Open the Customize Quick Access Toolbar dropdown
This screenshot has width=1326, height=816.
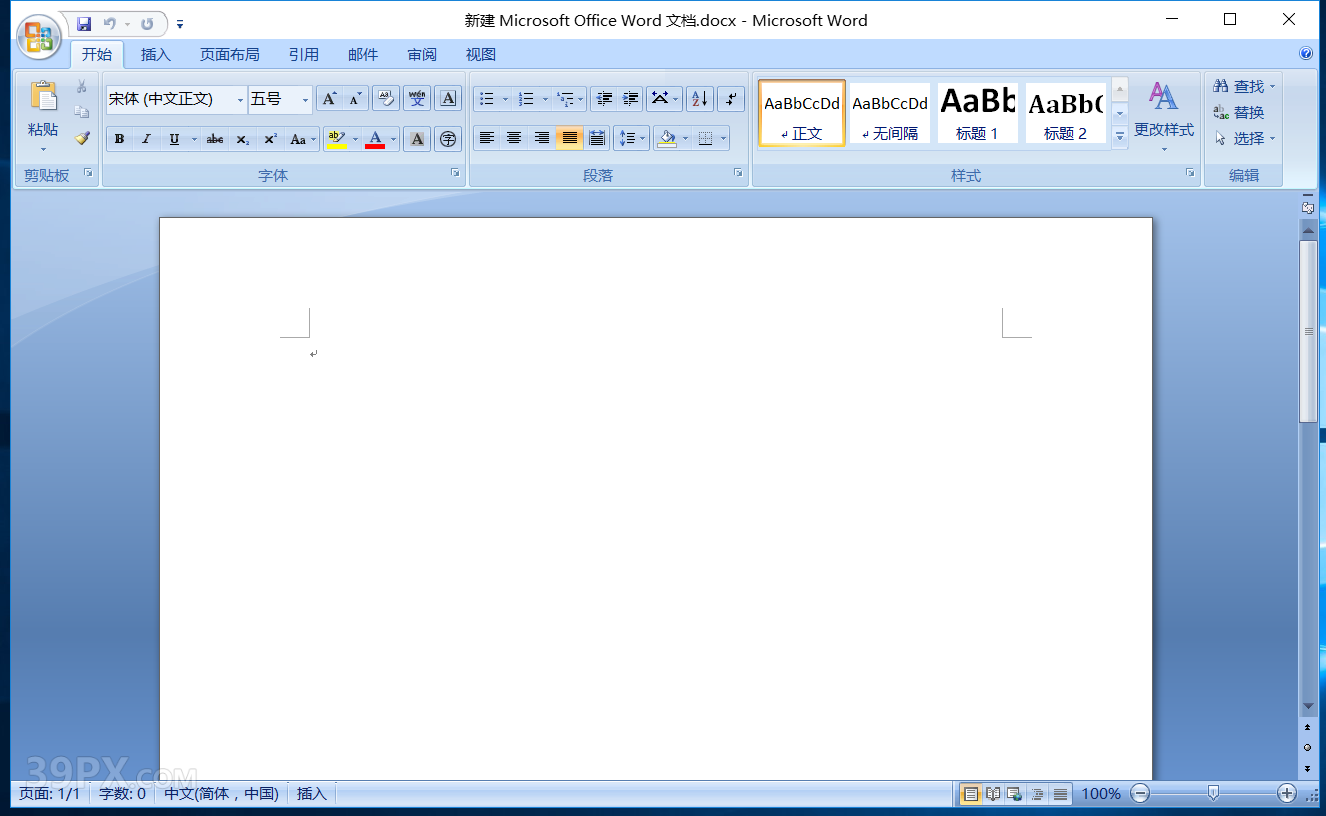coord(180,23)
